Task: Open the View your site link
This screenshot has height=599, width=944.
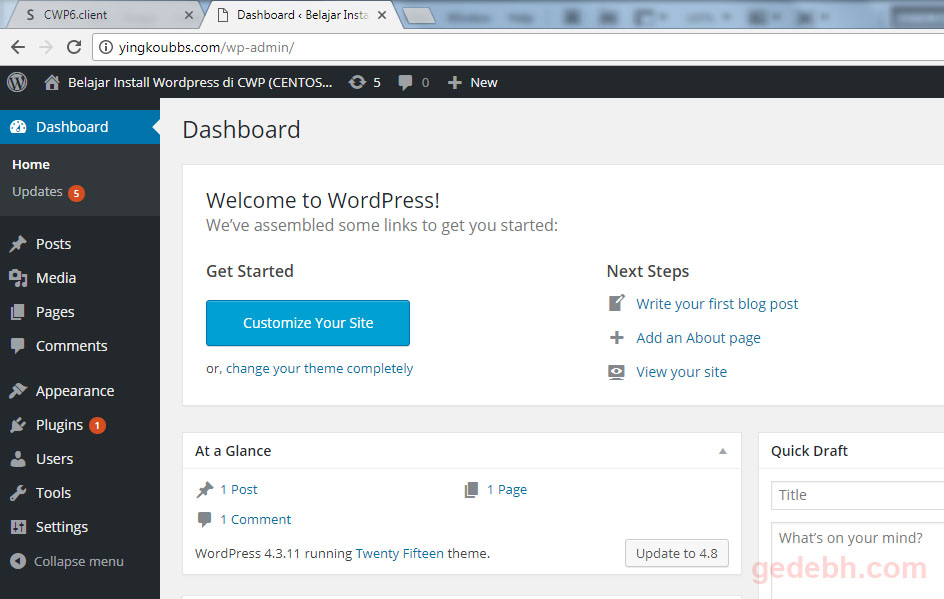Action: pyautogui.click(x=682, y=372)
